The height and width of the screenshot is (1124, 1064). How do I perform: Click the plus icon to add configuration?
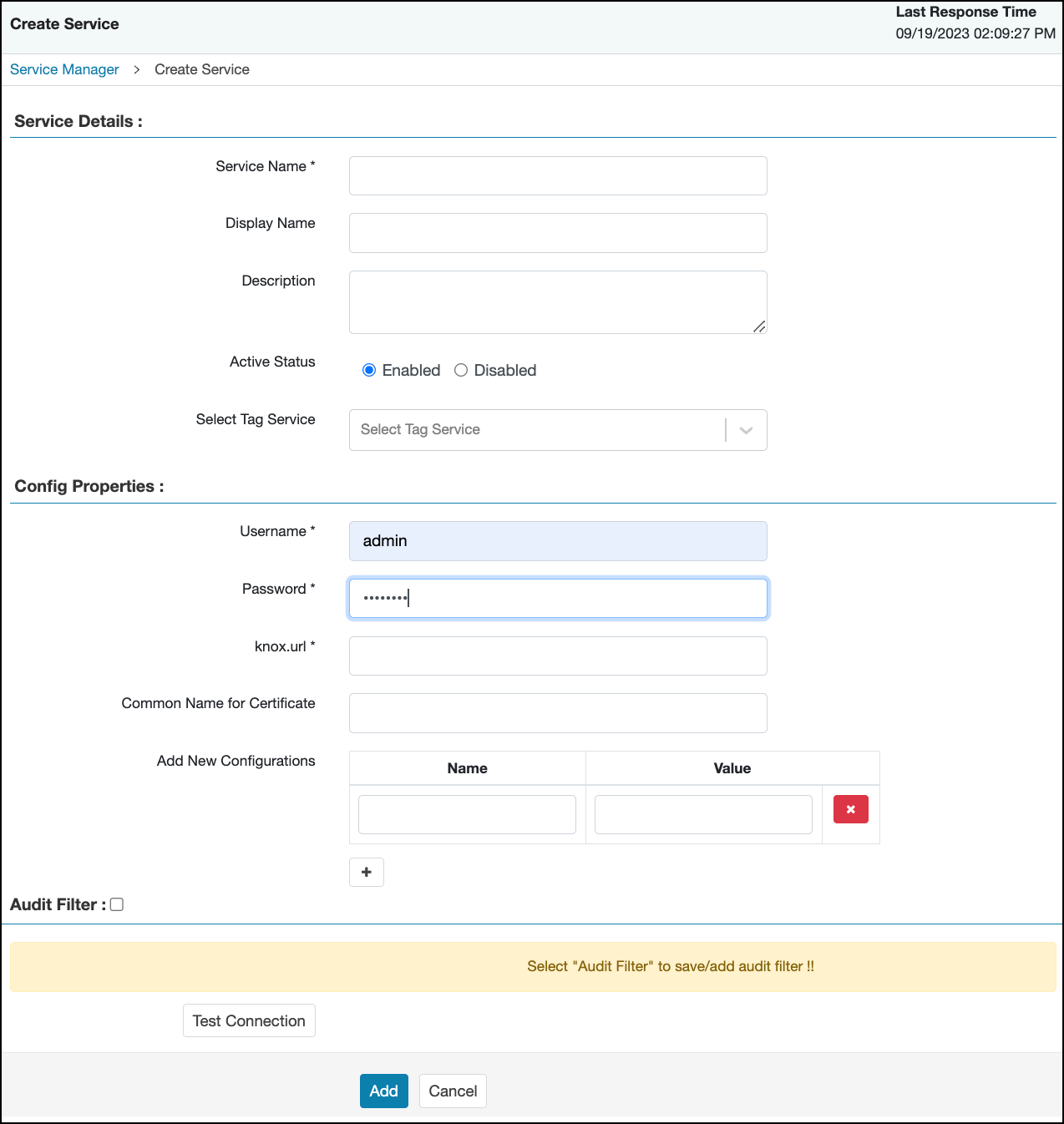tap(366, 872)
